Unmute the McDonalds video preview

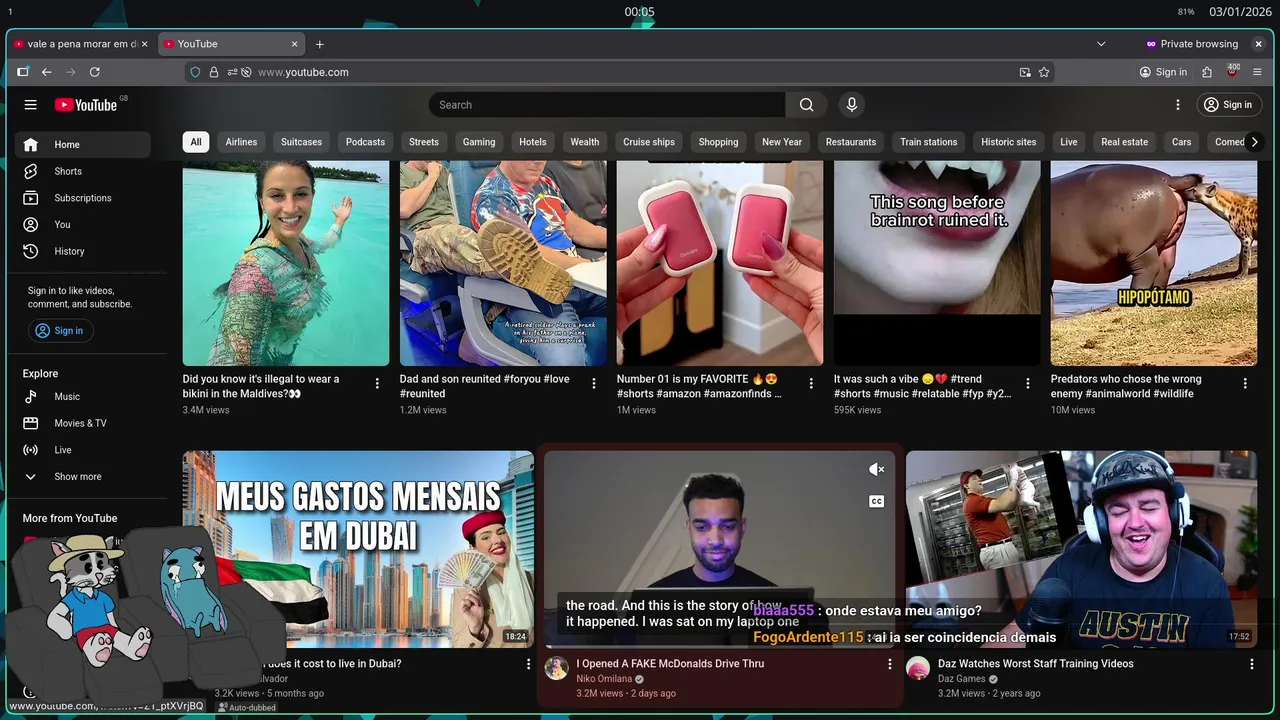click(x=876, y=470)
